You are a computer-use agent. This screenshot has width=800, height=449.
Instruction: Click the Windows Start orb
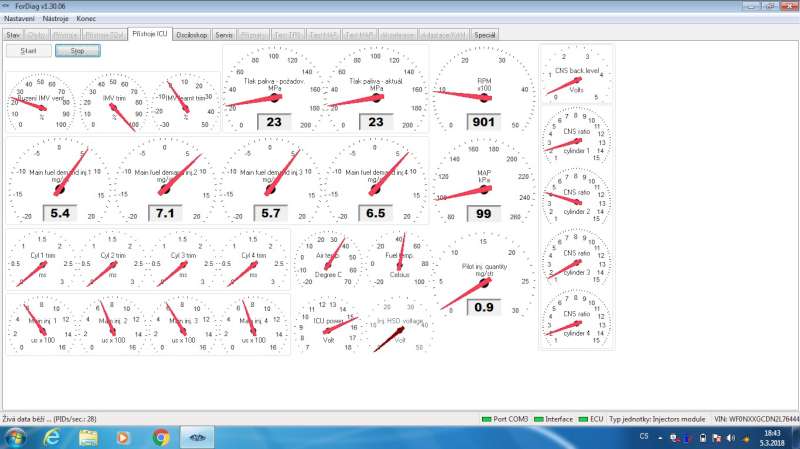(14, 437)
